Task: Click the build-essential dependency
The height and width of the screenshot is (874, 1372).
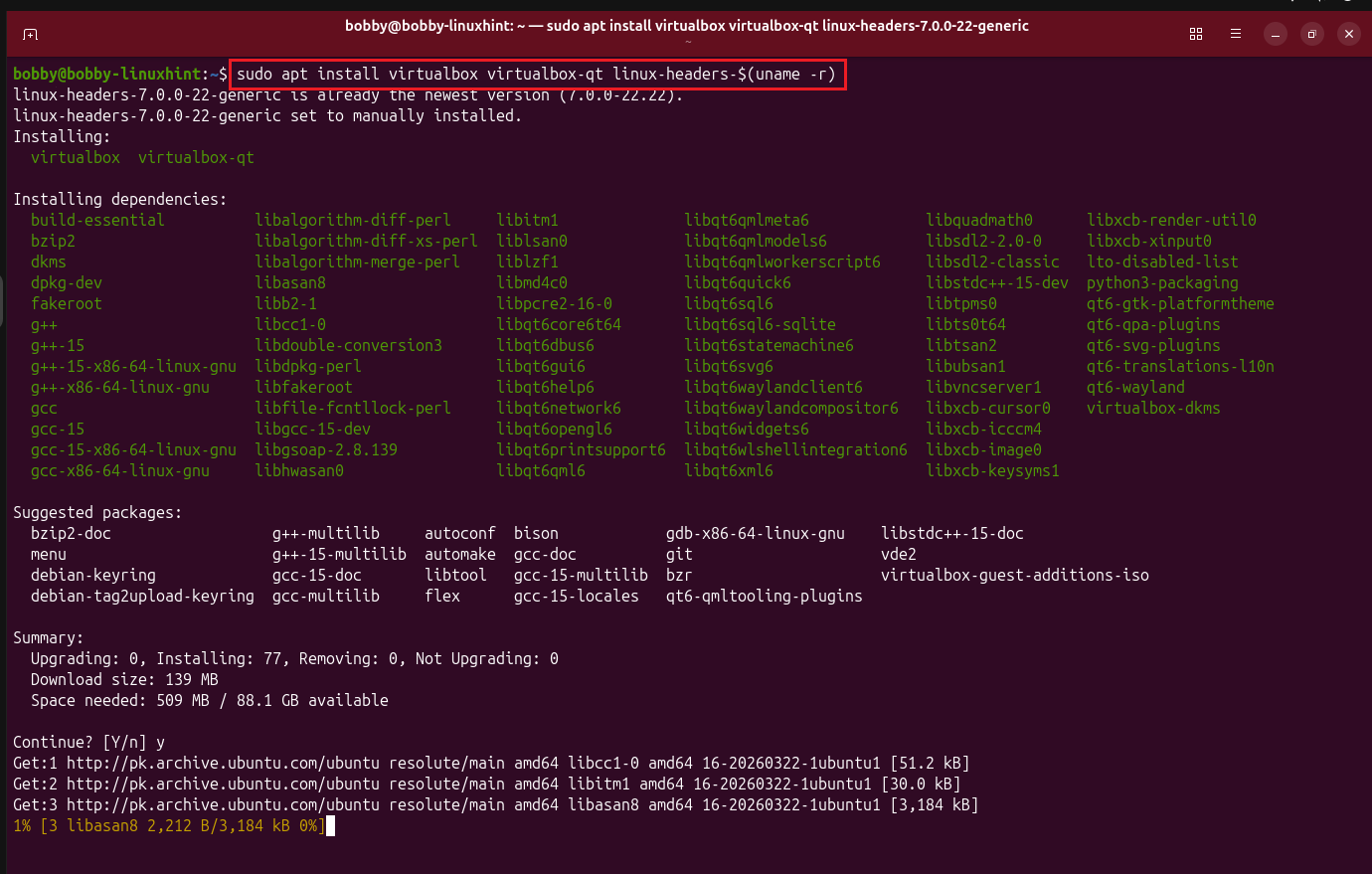Action: pos(97,220)
